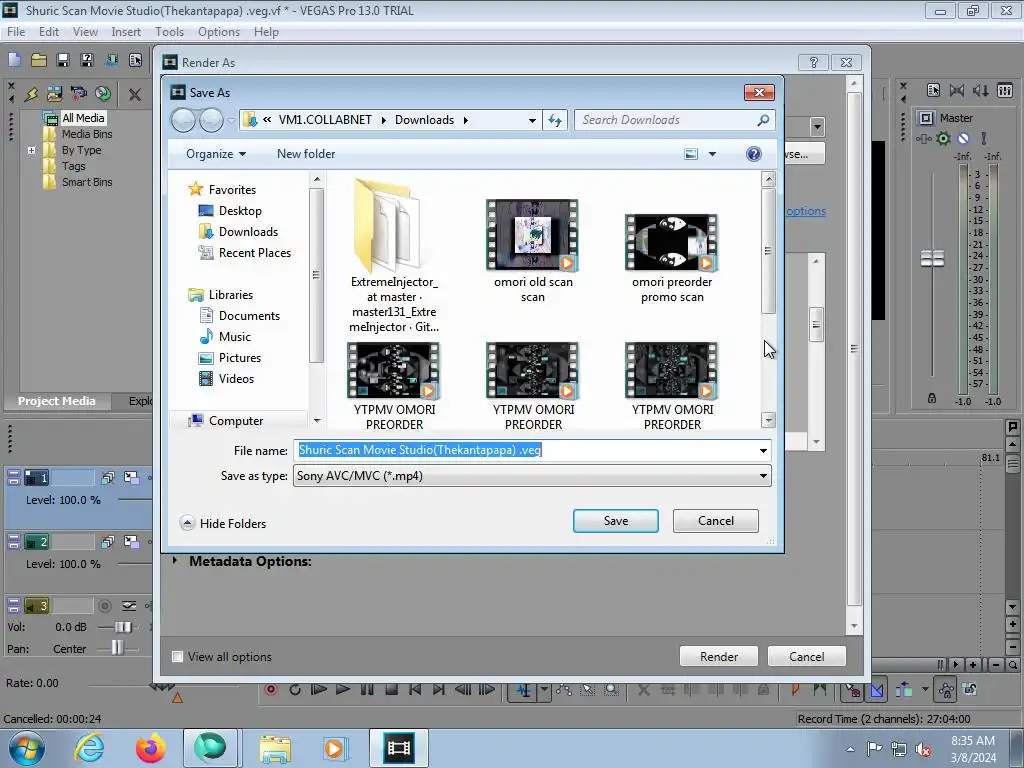Click the Play button in transport bar

pyautogui.click(x=342, y=689)
